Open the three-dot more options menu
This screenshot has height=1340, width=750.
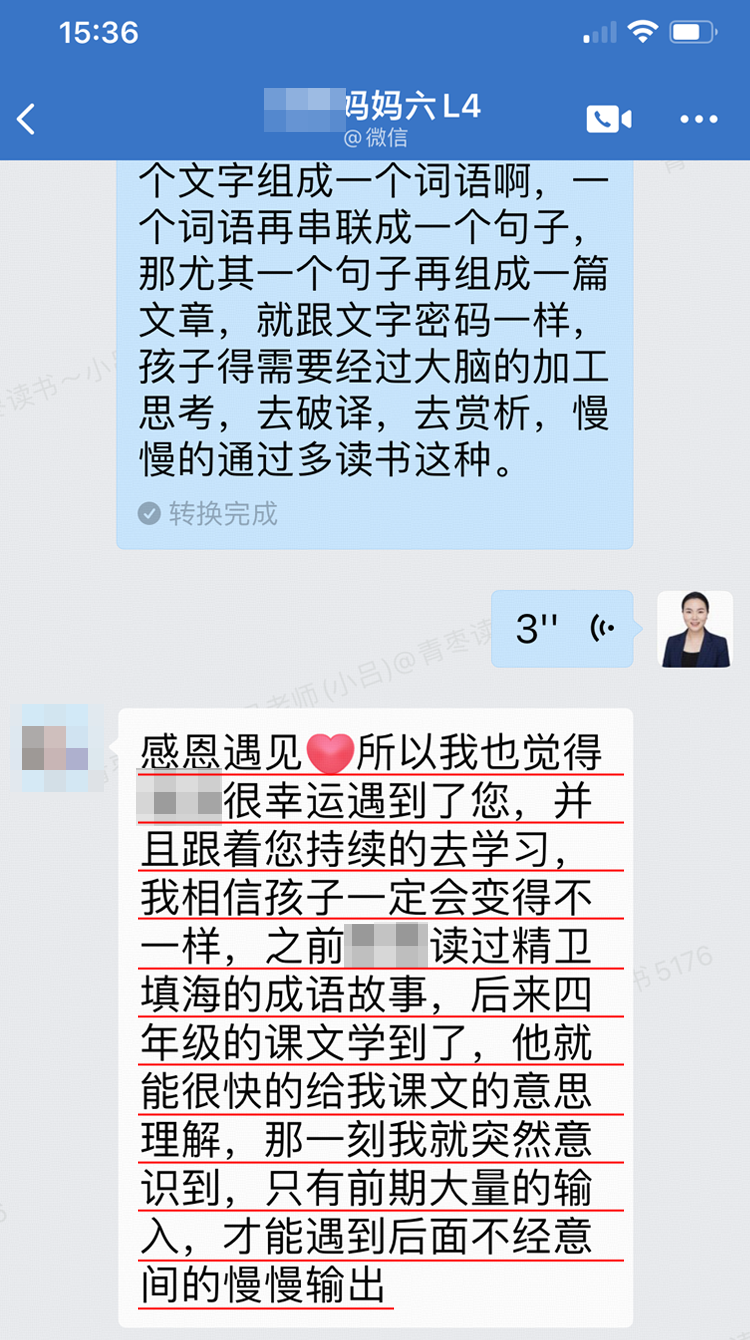click(x=699, y=120)
